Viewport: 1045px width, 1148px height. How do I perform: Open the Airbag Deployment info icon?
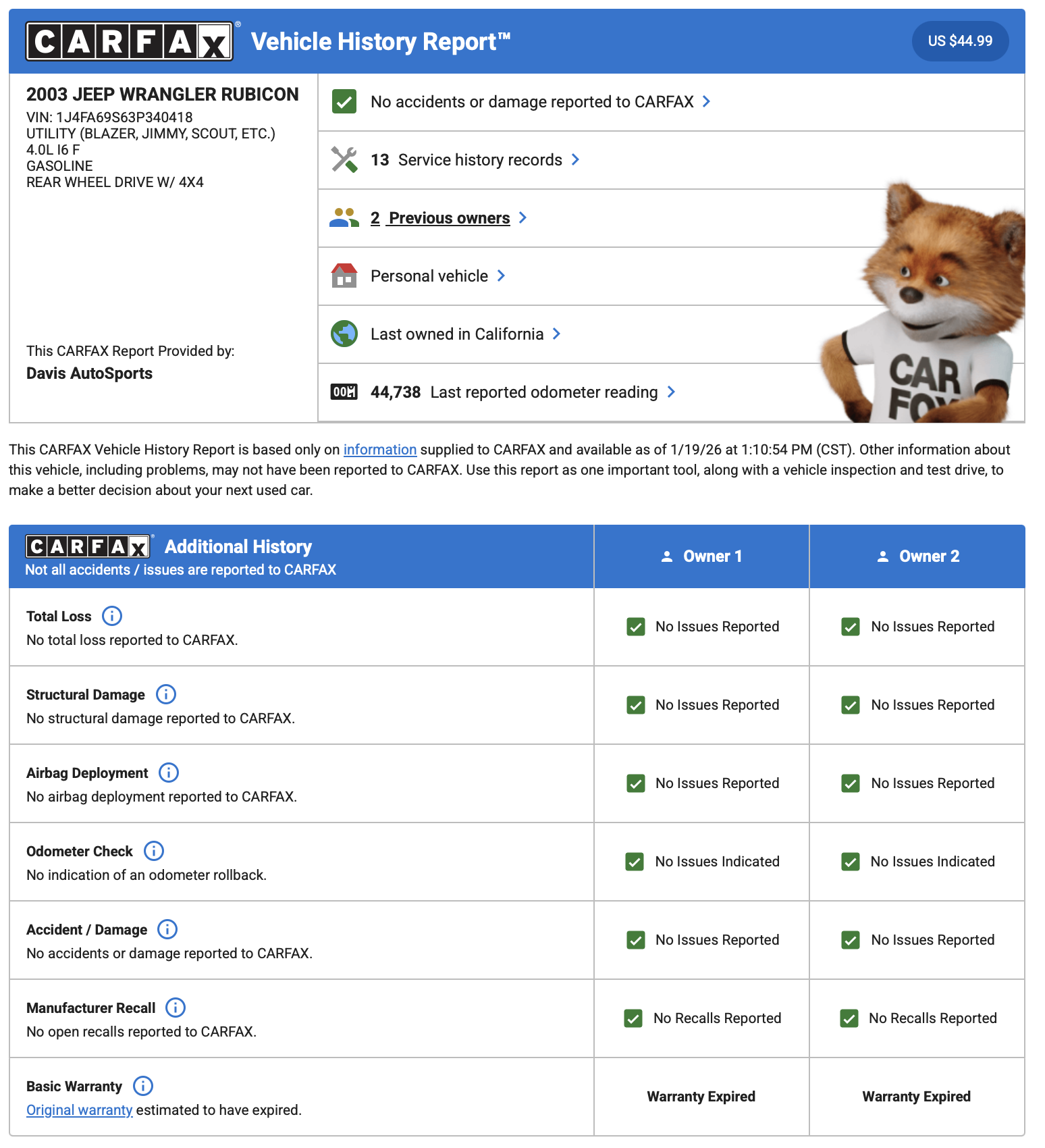pyautogui.click(x=169, y=773)
